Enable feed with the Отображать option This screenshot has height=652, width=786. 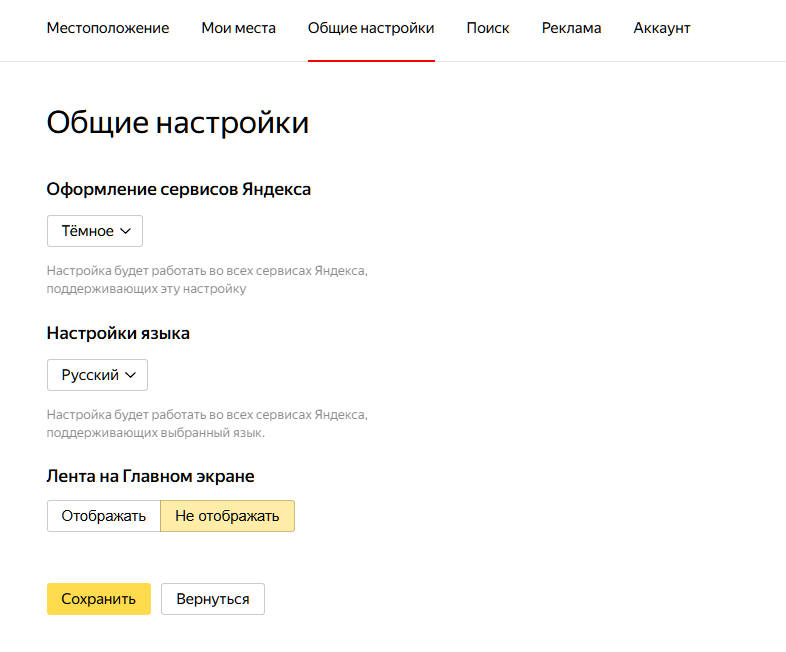point(104,516)
